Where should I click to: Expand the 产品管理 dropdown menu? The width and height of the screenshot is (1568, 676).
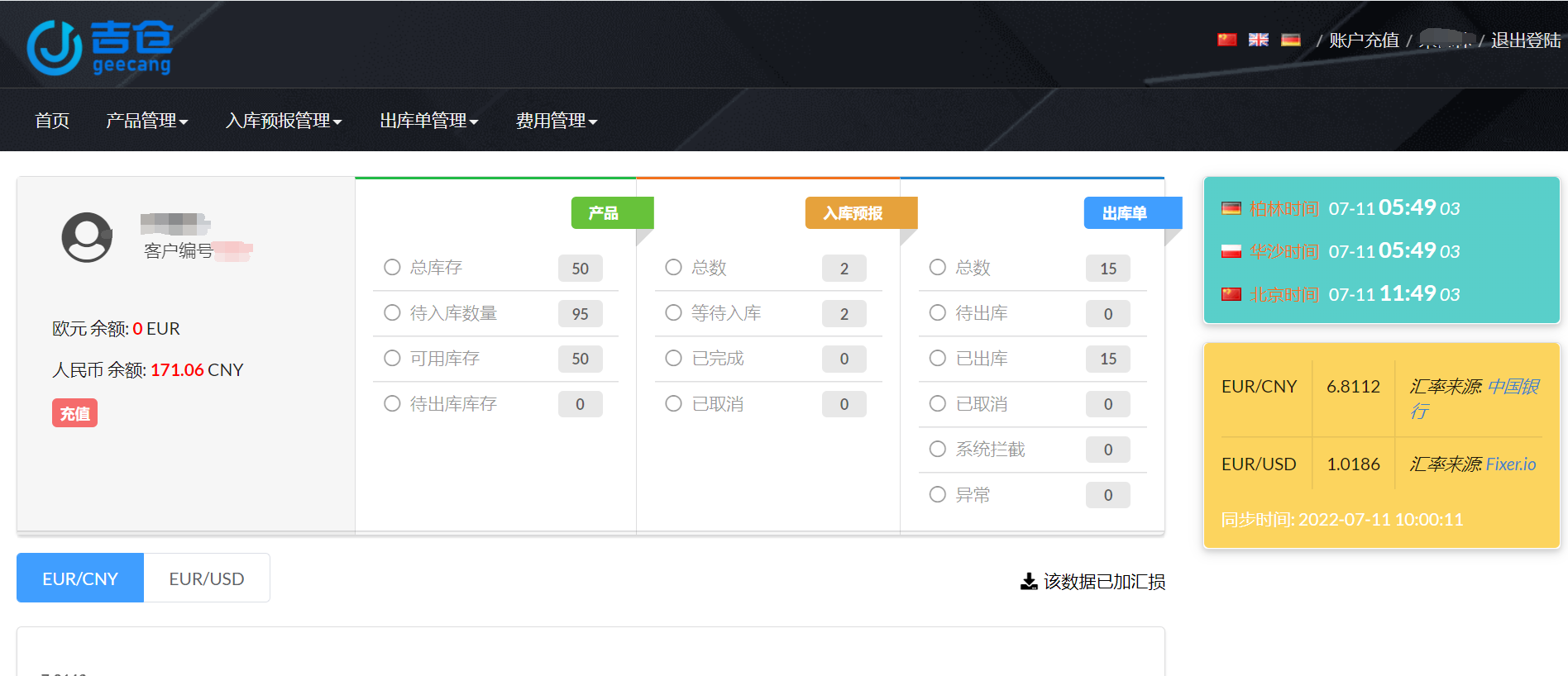(147, 121)
